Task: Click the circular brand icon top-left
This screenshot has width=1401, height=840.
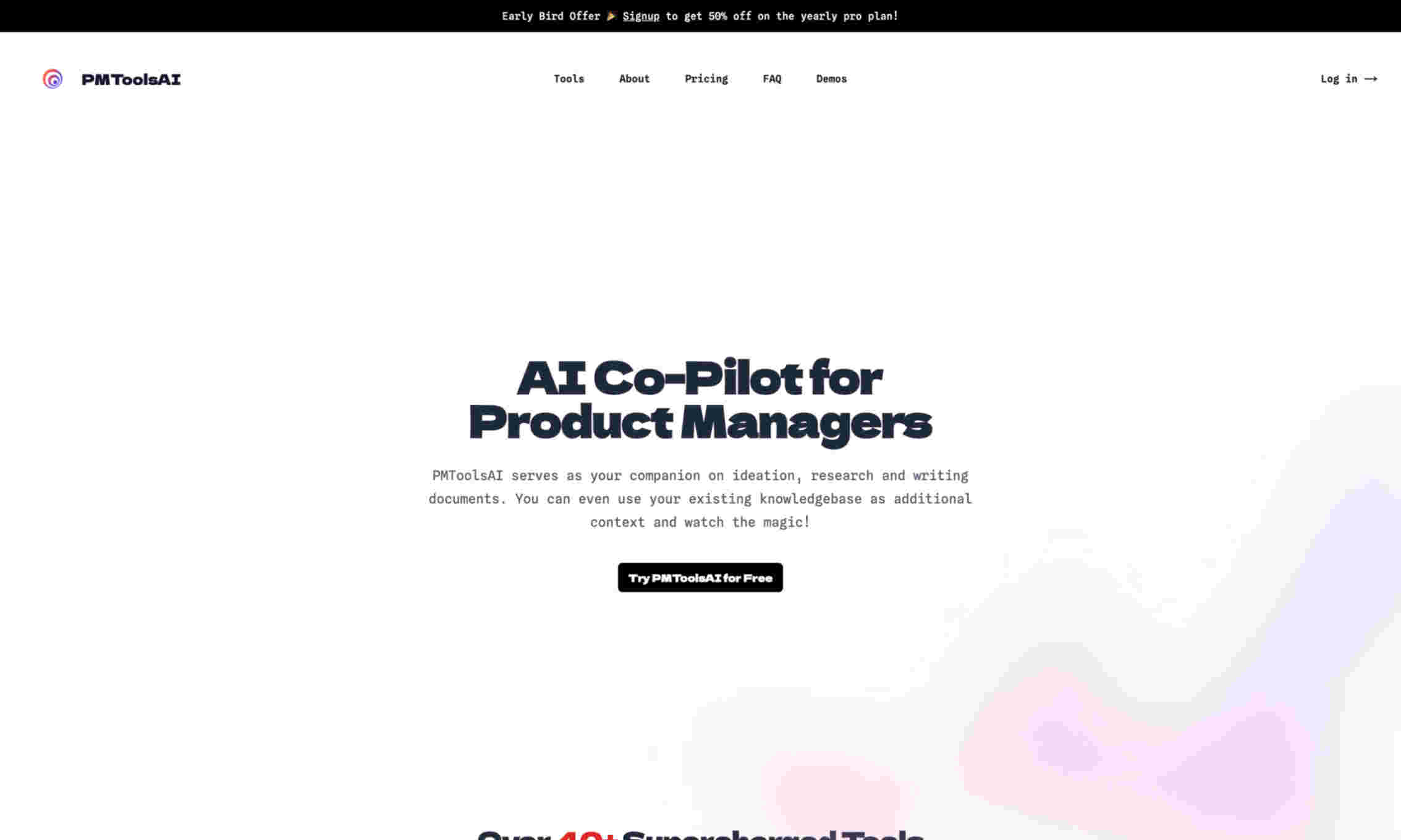Action: pos(52,79)
